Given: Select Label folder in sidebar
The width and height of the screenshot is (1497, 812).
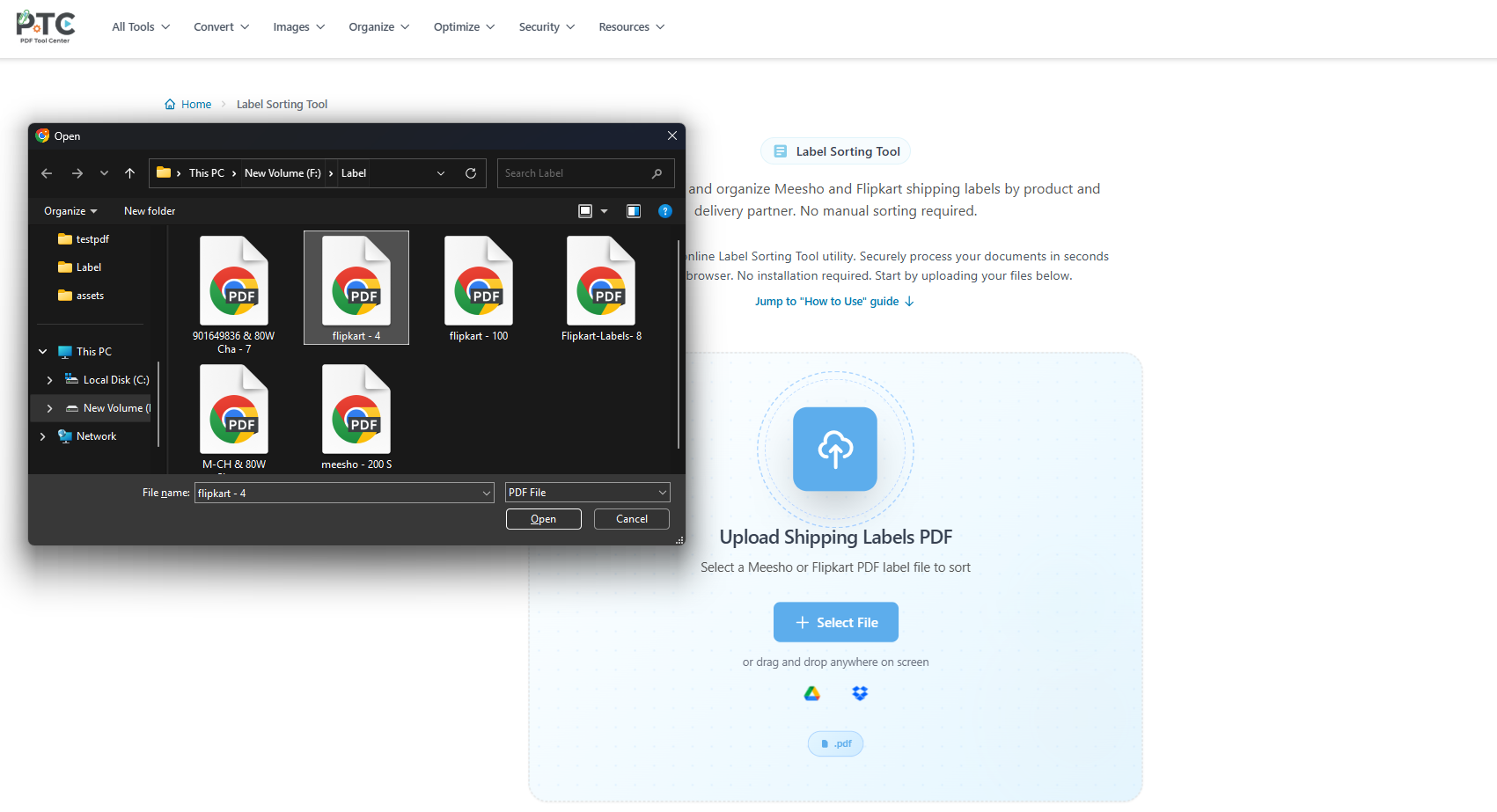Looking at the screenshot, I should coord(80,267).
